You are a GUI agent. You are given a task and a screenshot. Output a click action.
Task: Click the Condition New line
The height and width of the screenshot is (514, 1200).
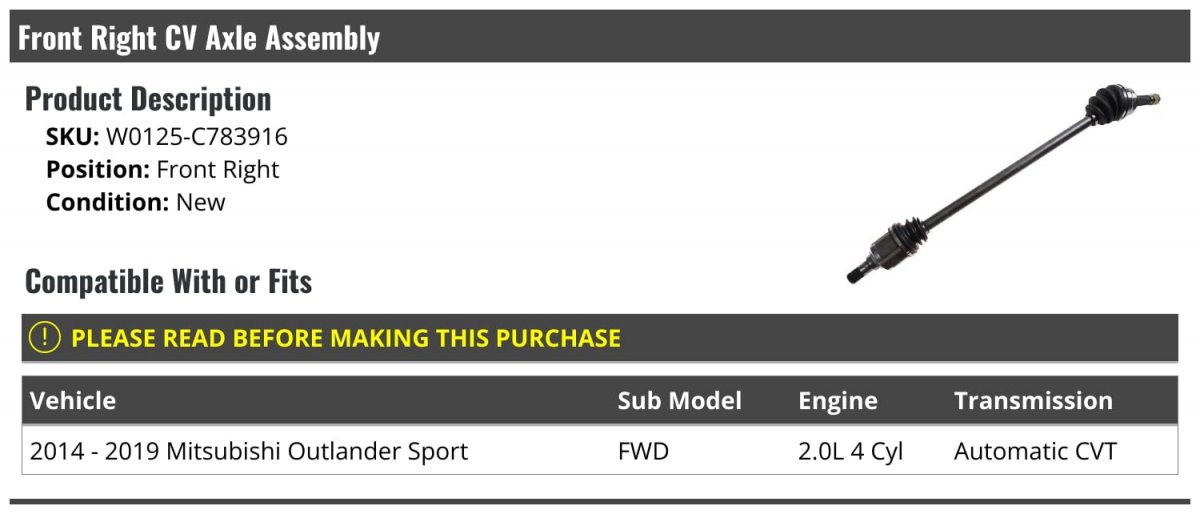(x=136, y=202)
